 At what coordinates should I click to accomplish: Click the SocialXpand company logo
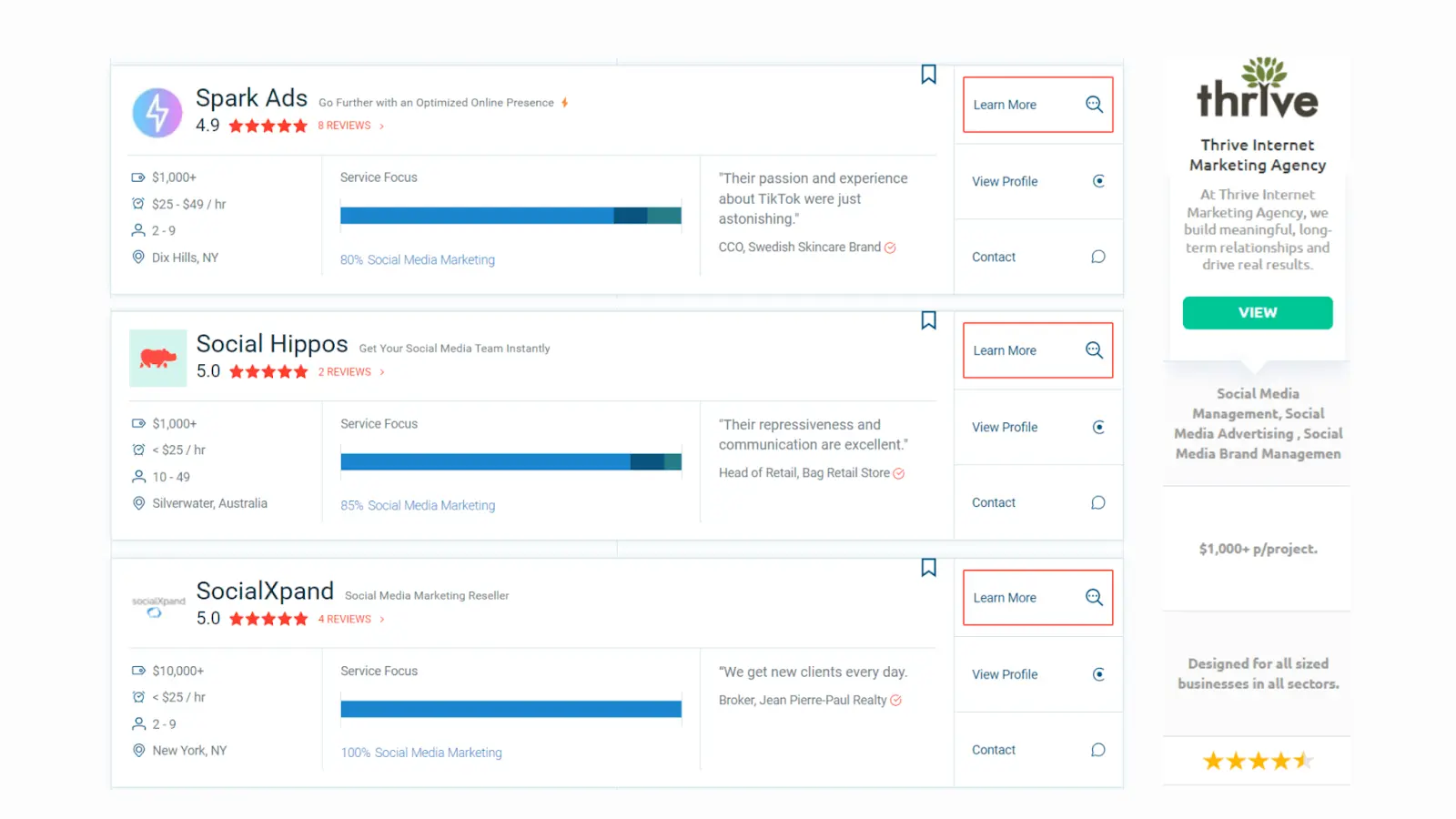click(157, 606)
